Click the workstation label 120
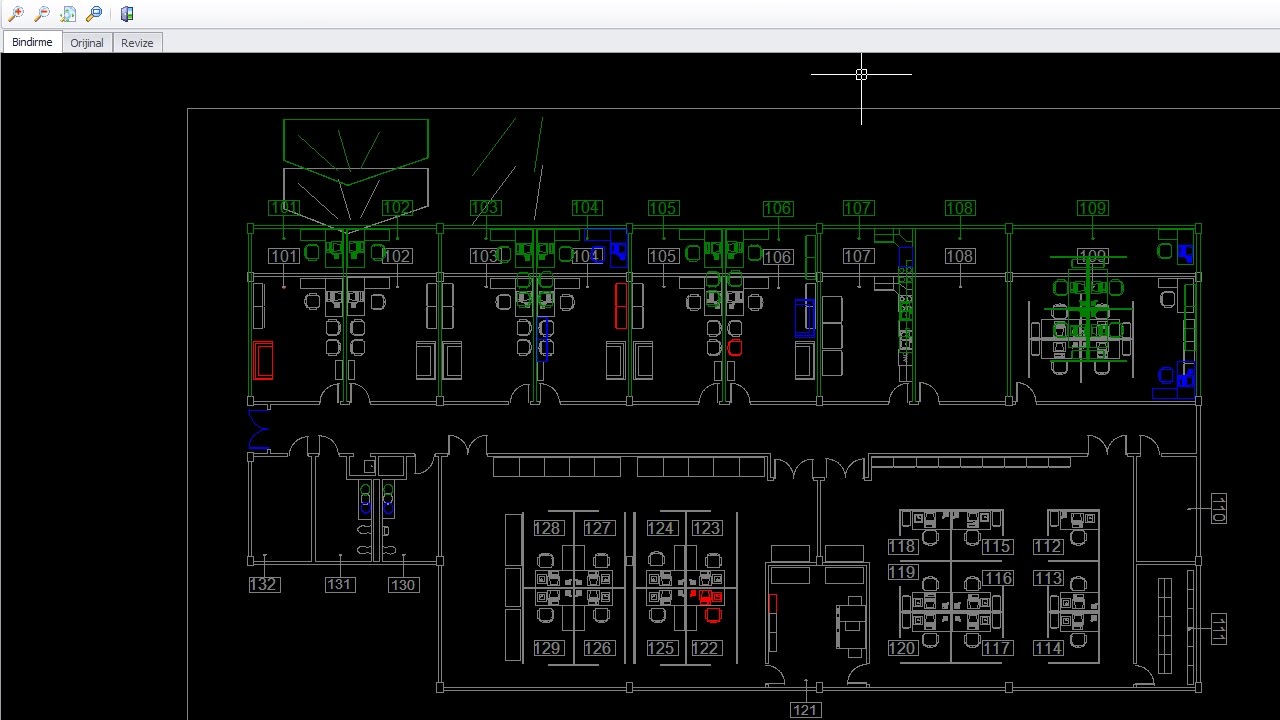 click(x=903, y=648)
